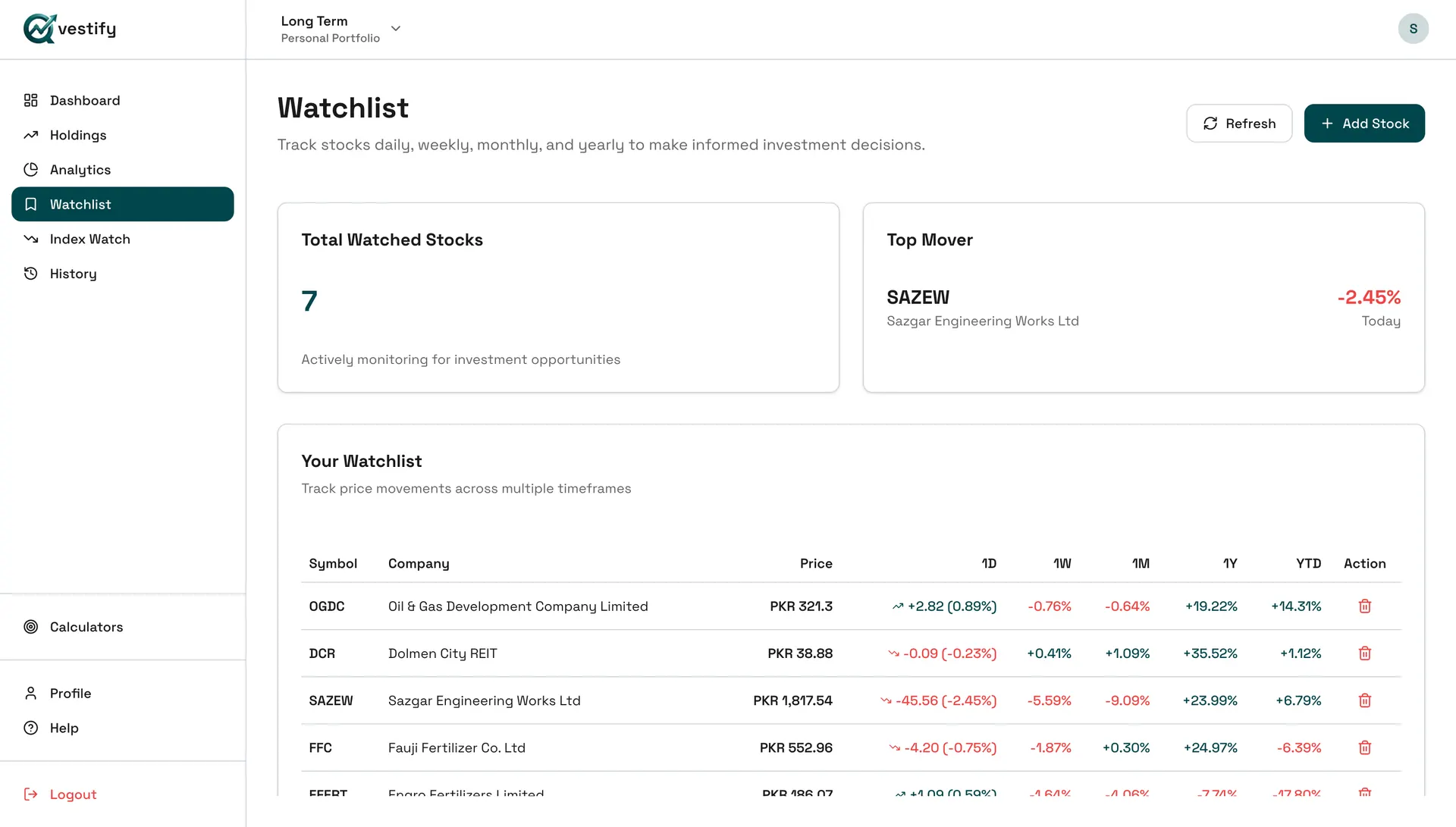Click the Holdings trending-up icon
This screenshot has height=827, width=1456.
click(x=31, y=136)
